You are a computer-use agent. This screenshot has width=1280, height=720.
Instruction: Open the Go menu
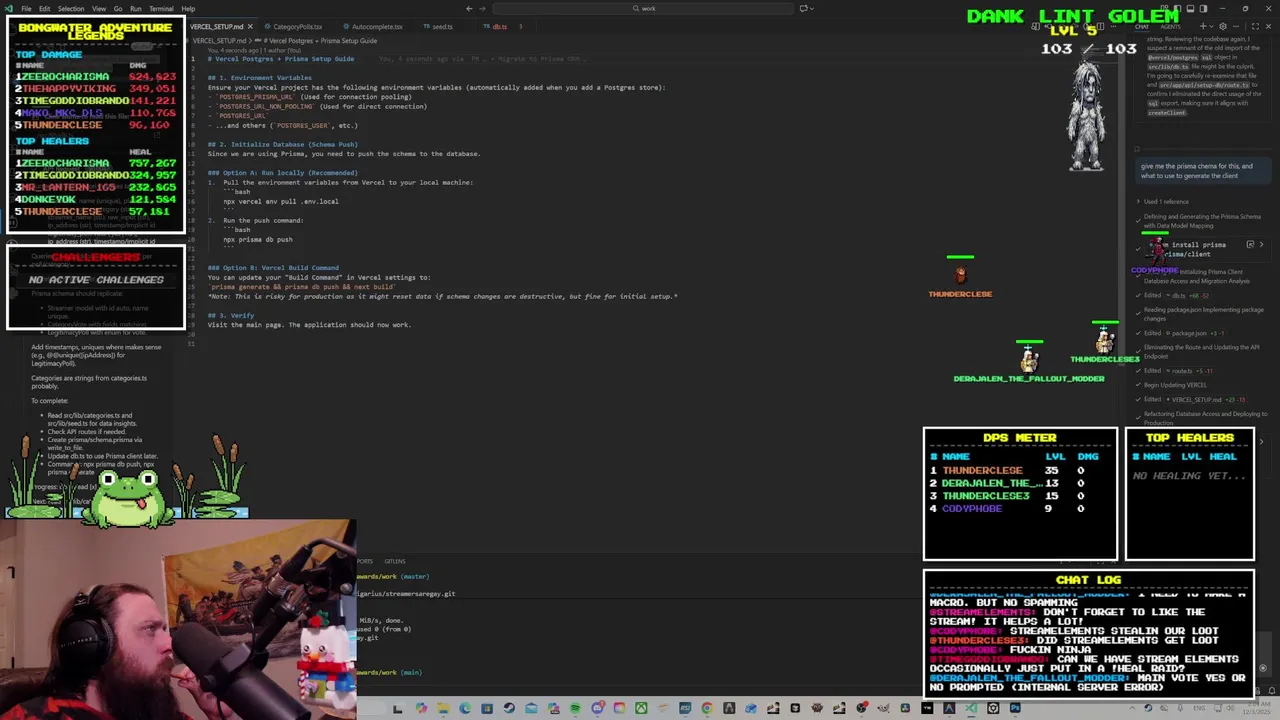pyautogui.click(x=118, y=8)
